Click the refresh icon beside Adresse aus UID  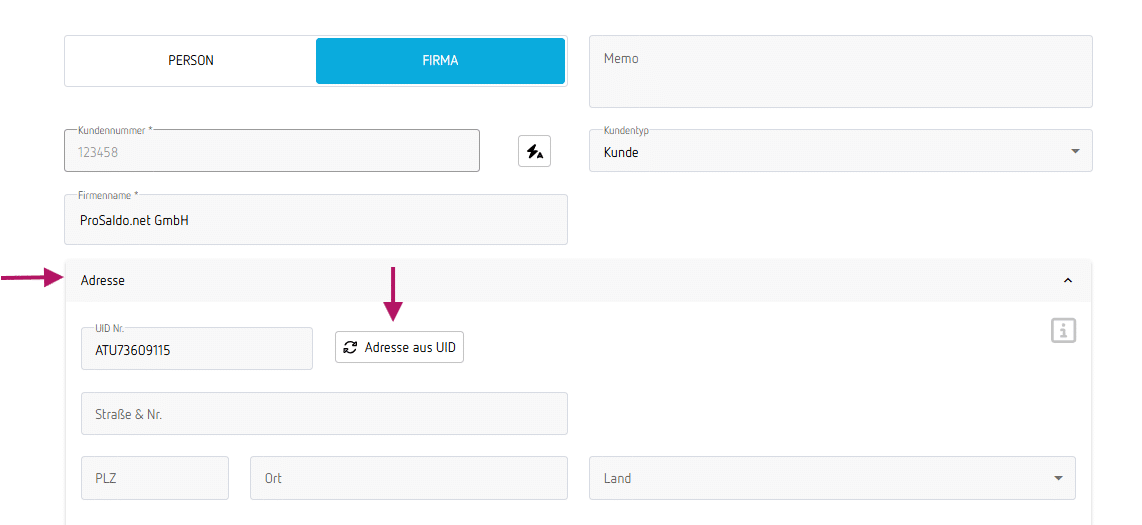(350, 347)
